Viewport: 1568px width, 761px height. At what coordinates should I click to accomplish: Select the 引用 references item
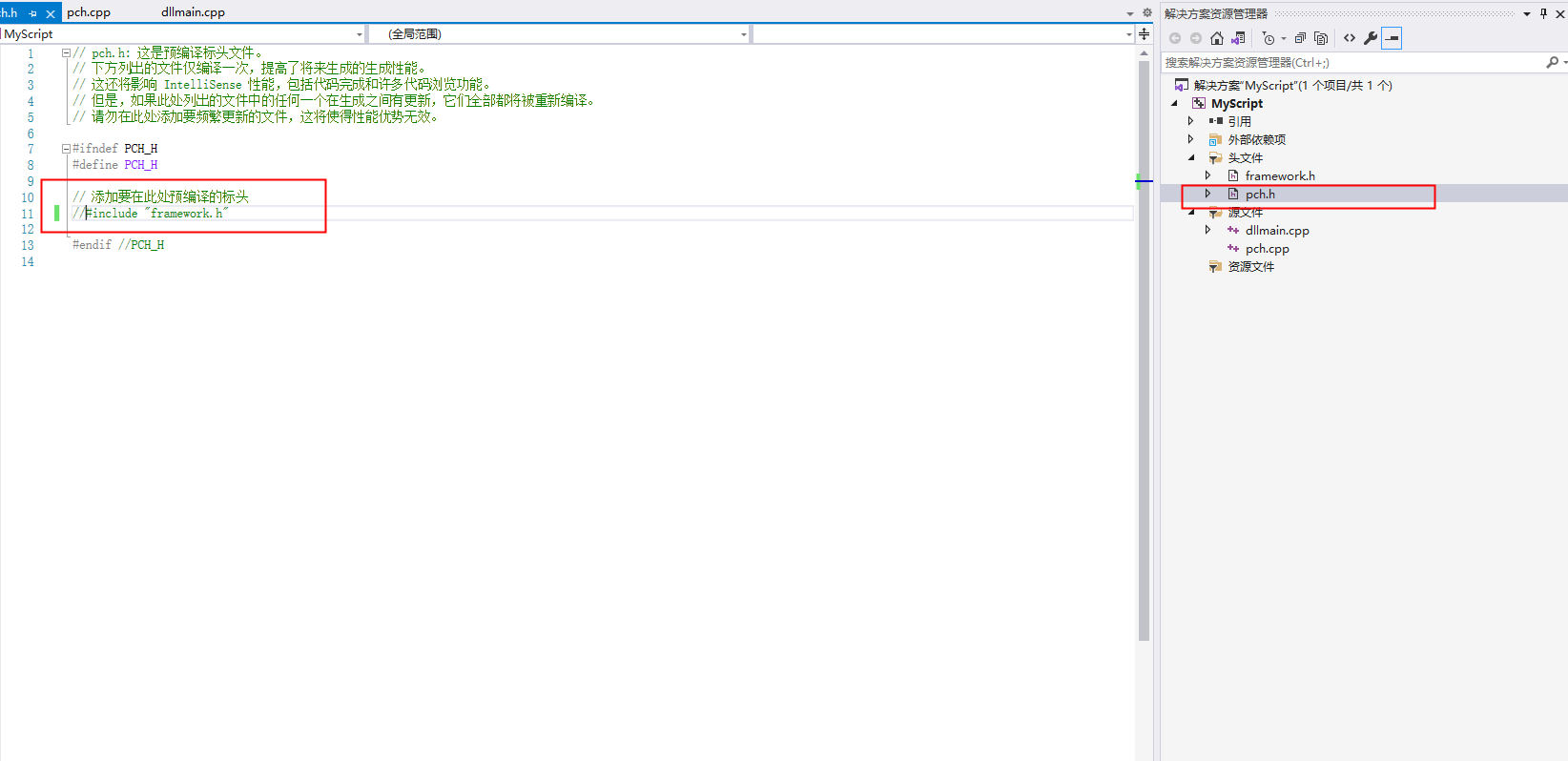[1239, 121]
